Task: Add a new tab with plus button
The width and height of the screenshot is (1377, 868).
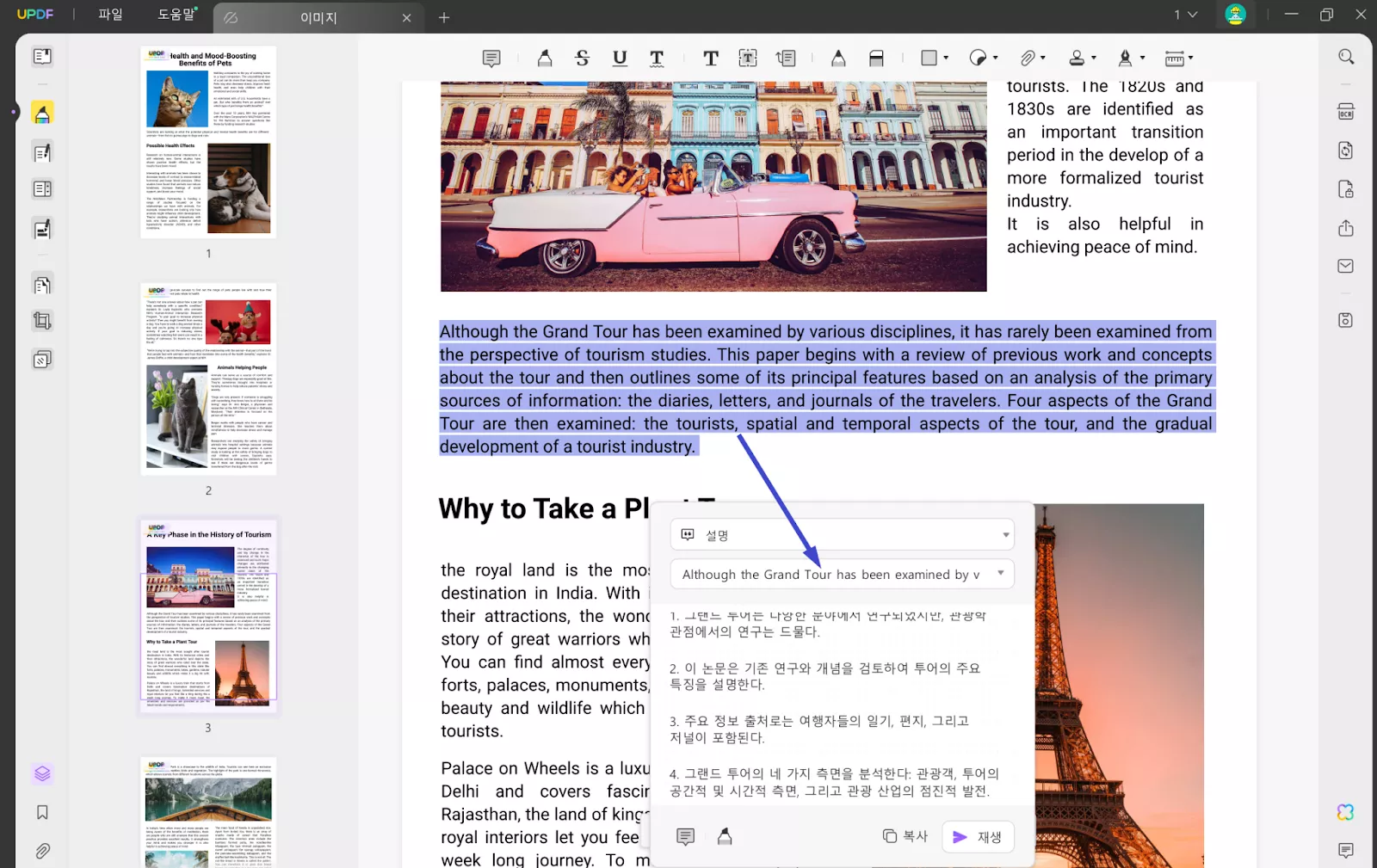Action: [444, 17]
